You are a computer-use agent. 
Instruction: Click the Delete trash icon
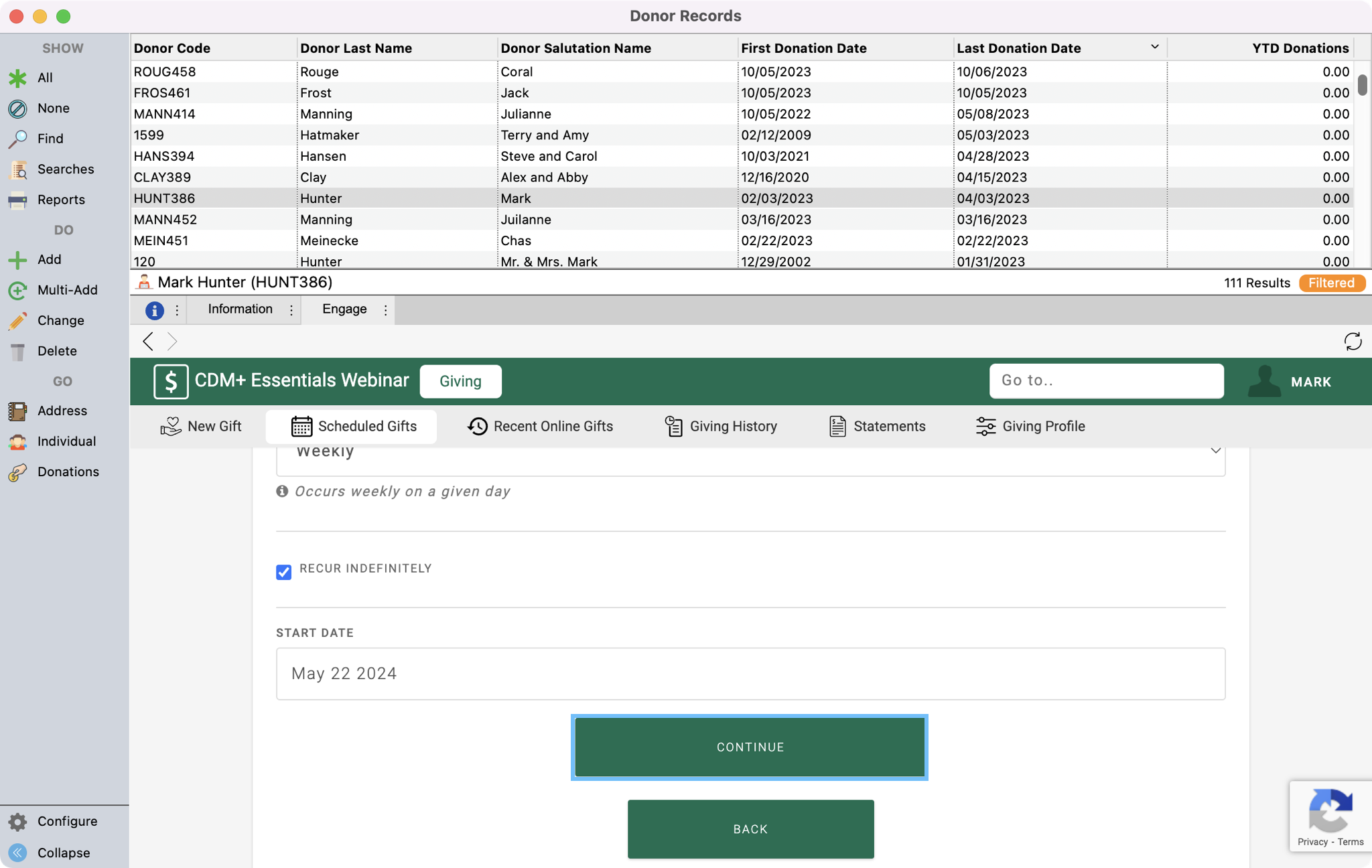pos(17,351)
